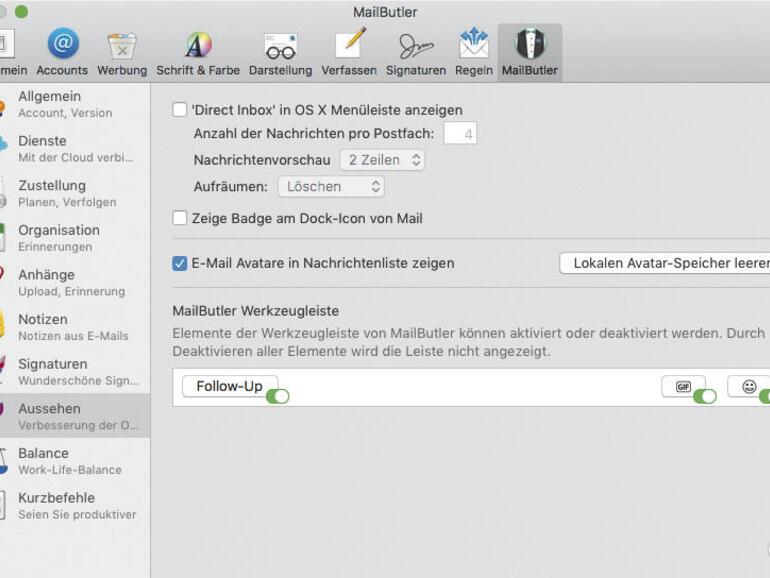Open the Nachrichtenvorschau 2 Zeilen dropdown
Image resolution: width=770 pixels, height=578 pixels.
382,160
